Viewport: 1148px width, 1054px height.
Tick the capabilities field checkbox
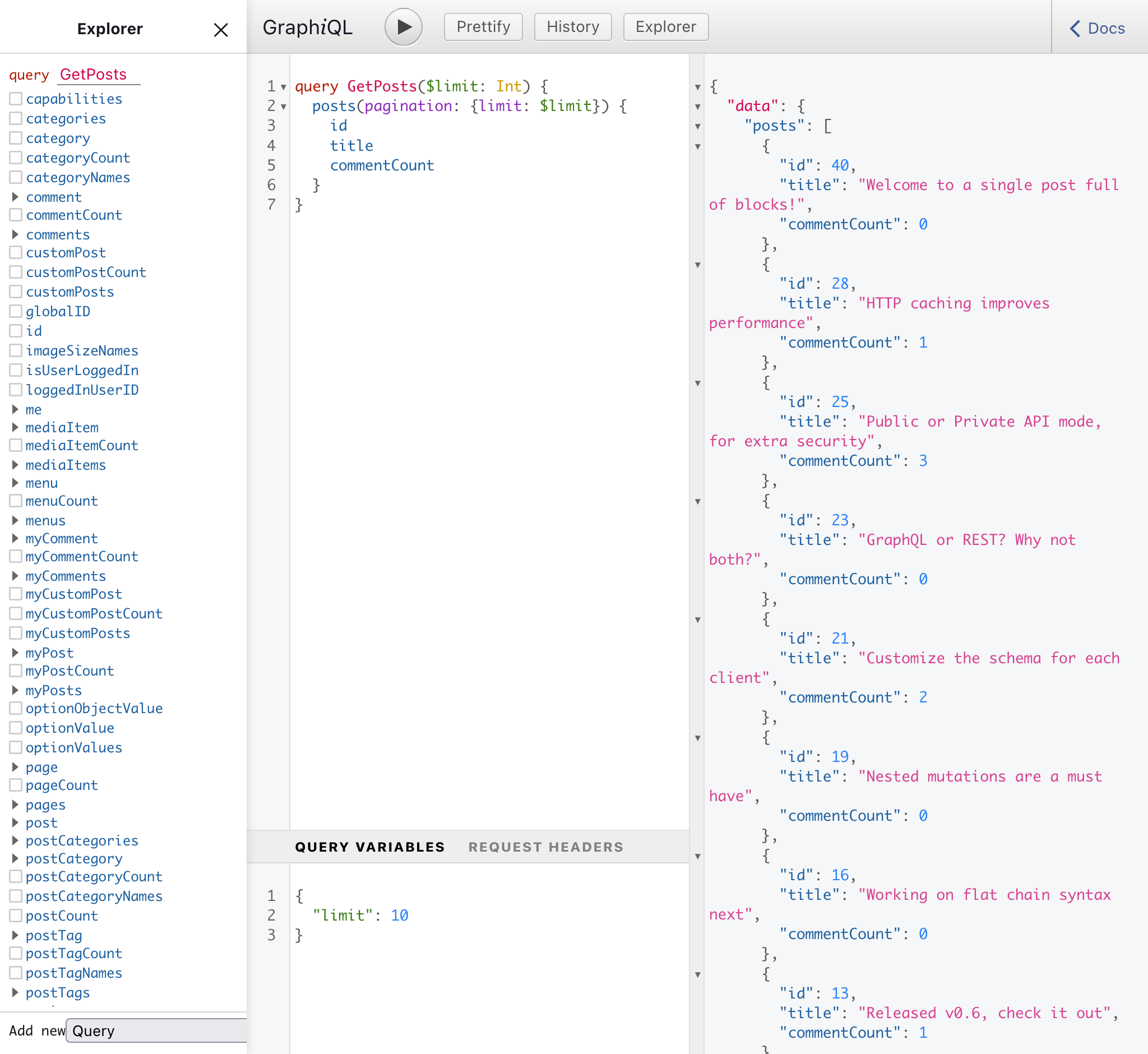pyautogui.click(x=16, y=99)
